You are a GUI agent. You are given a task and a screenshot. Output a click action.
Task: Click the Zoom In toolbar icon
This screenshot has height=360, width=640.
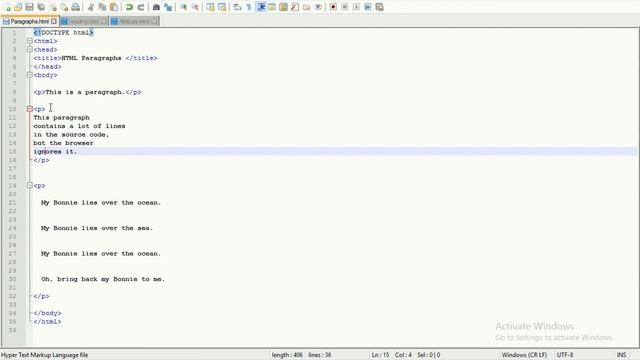click(x=183, y=7)
